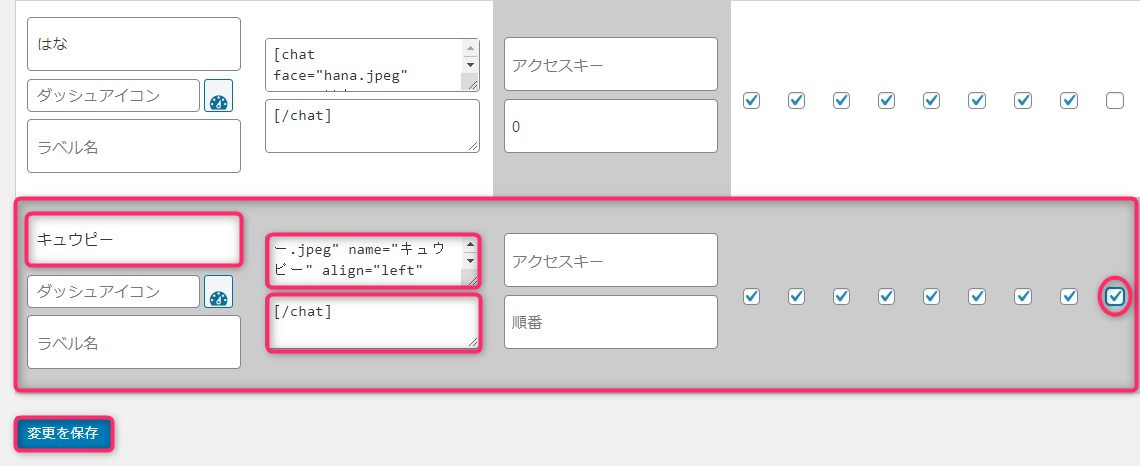The width and height of the screenshot is (1140, 466).
Task: Open dashicon picker in the キュウピー row
Action: 218,292
